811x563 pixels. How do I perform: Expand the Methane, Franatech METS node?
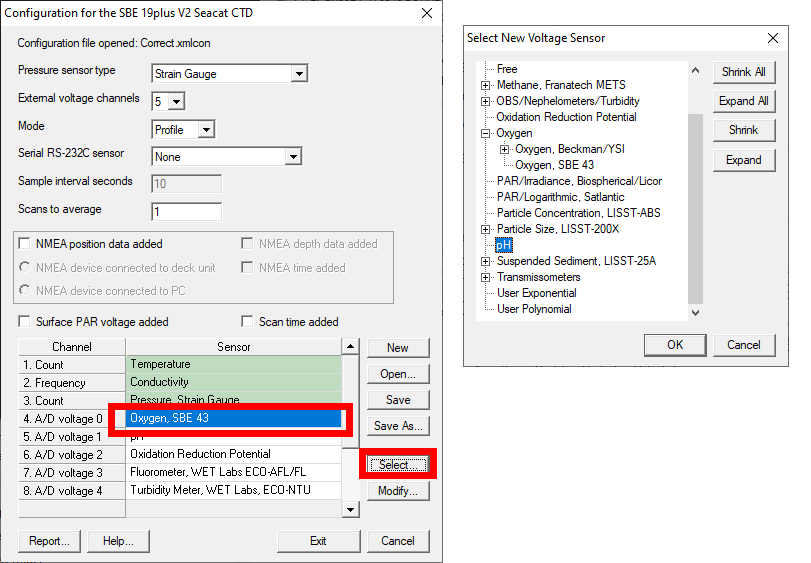tap(486, 85)
